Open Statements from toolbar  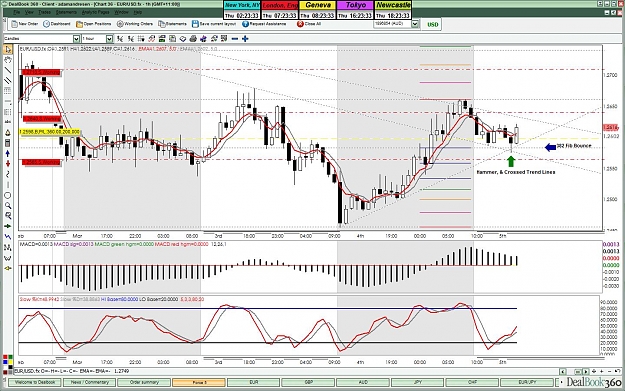tap(172, 24)
